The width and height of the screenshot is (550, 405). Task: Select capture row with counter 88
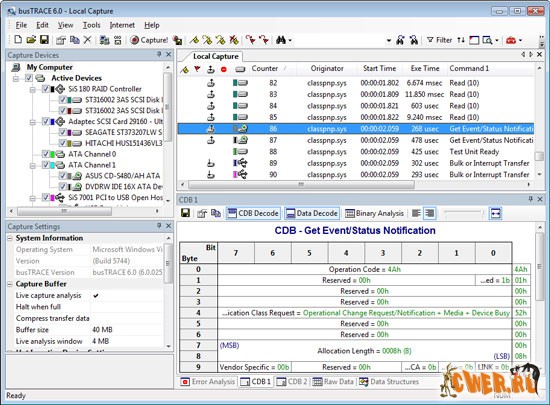[x=356, y=152]
